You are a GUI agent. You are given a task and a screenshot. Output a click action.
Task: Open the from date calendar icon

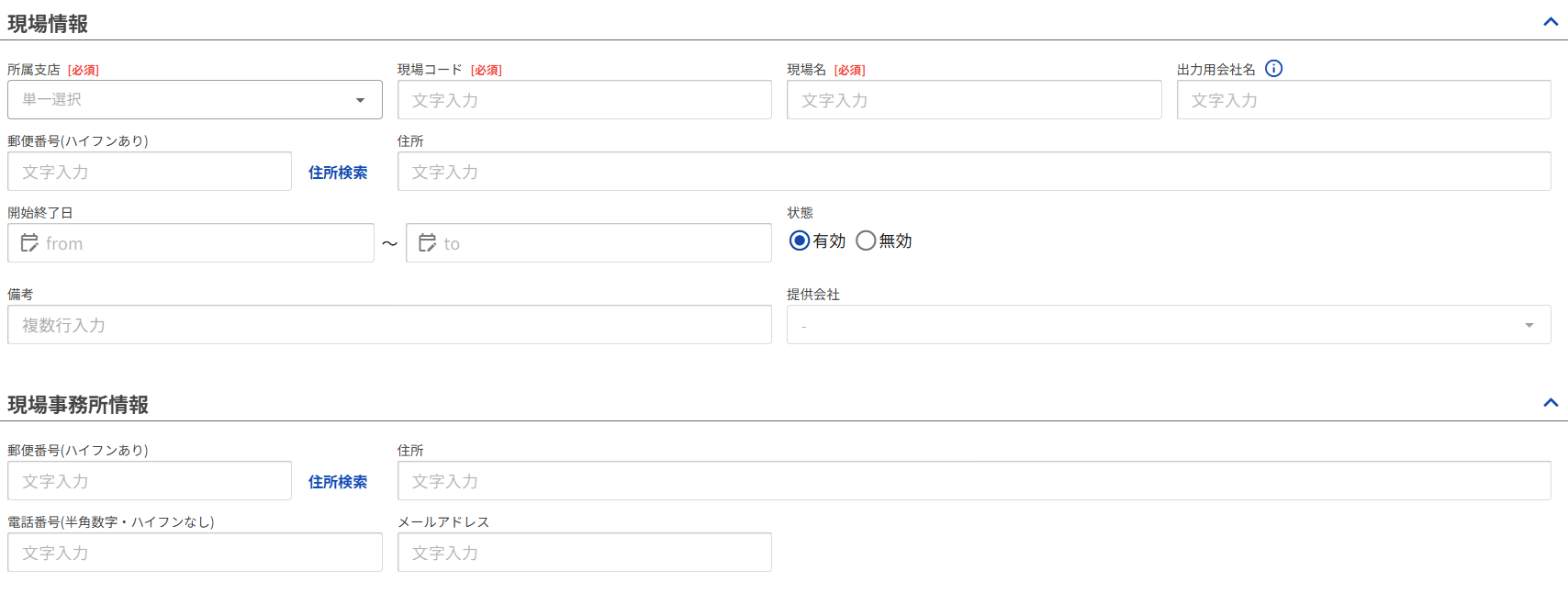click(29, 243)
